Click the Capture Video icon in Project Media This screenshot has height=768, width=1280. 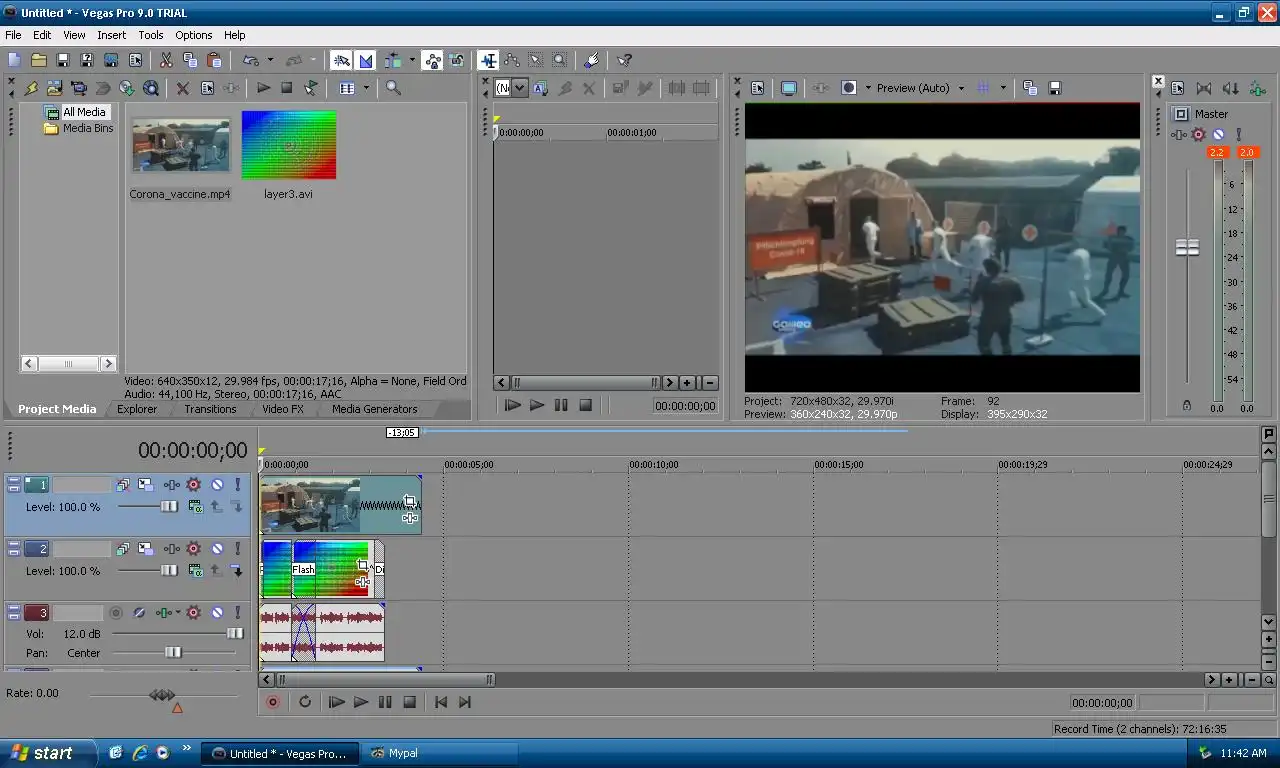78,88
